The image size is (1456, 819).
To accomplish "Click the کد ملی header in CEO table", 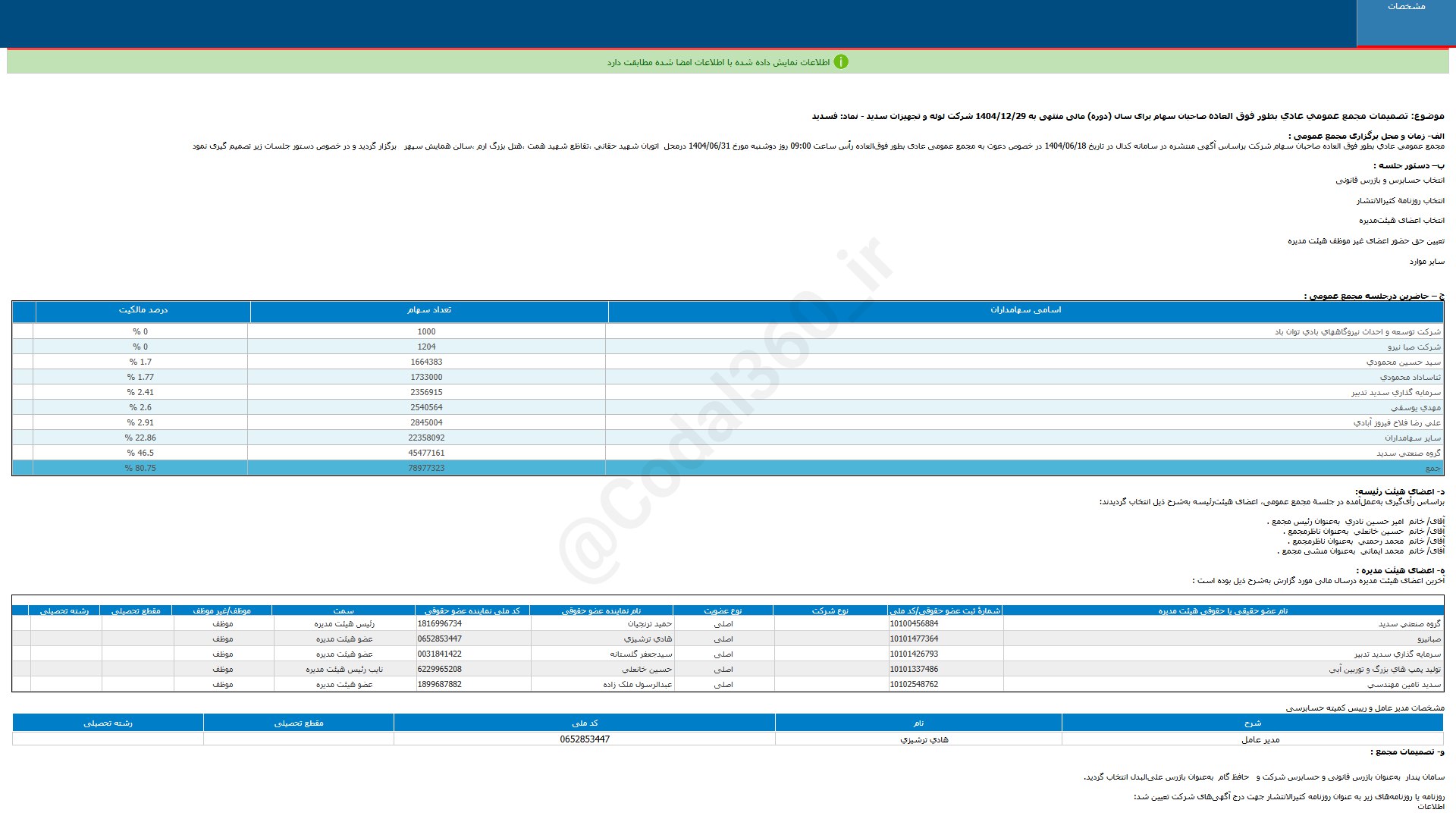I will 585,723.
